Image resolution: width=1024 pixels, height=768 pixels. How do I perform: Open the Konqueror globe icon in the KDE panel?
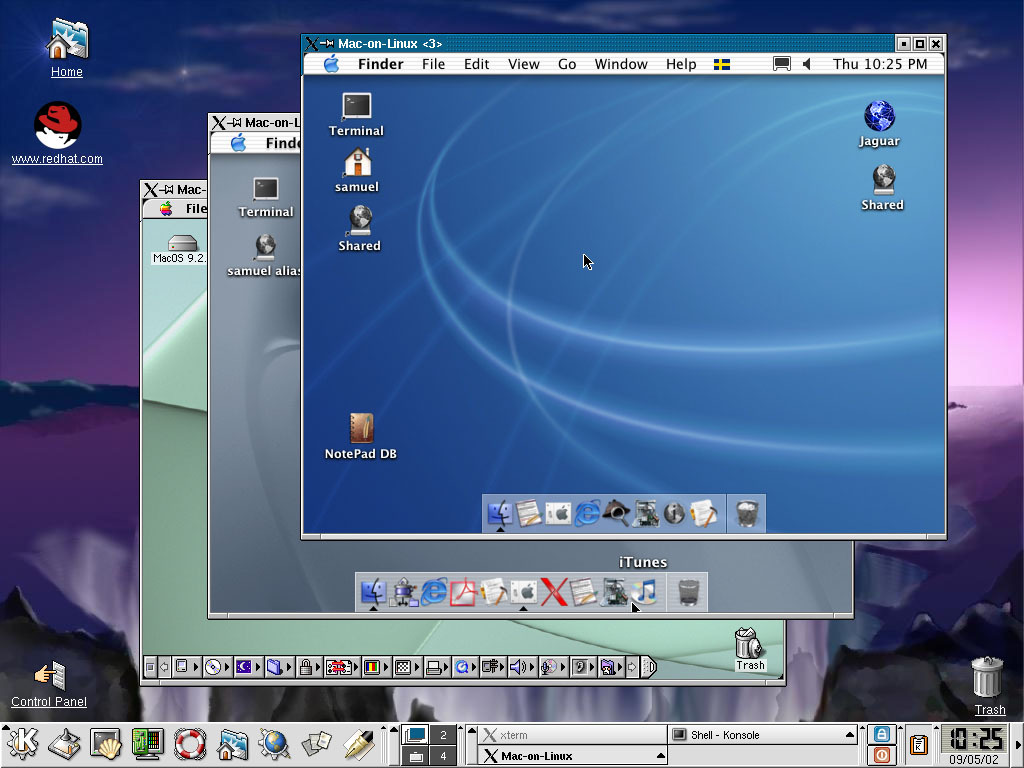[274, 744]
